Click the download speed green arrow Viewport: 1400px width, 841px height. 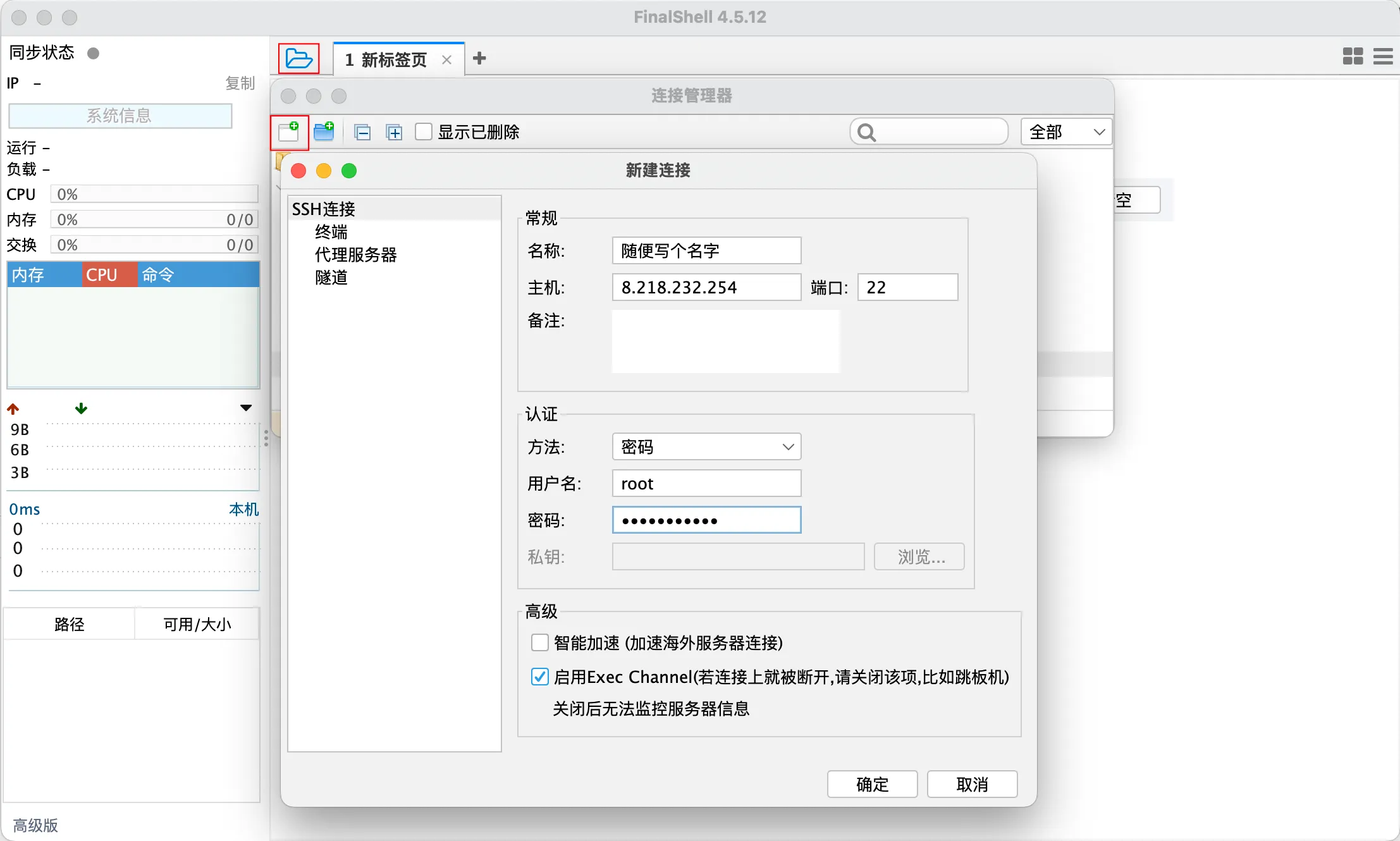81,408
